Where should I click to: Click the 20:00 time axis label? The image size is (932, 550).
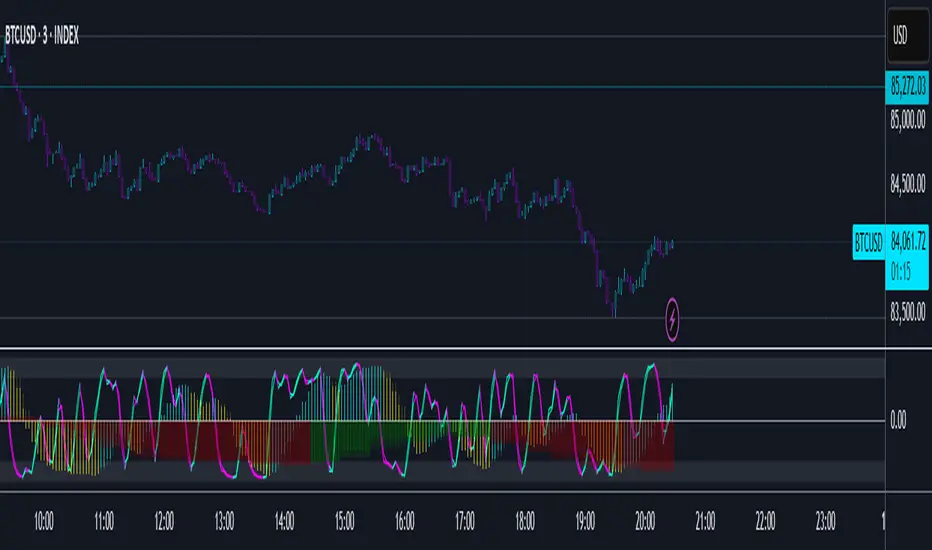tap(645, 521)
